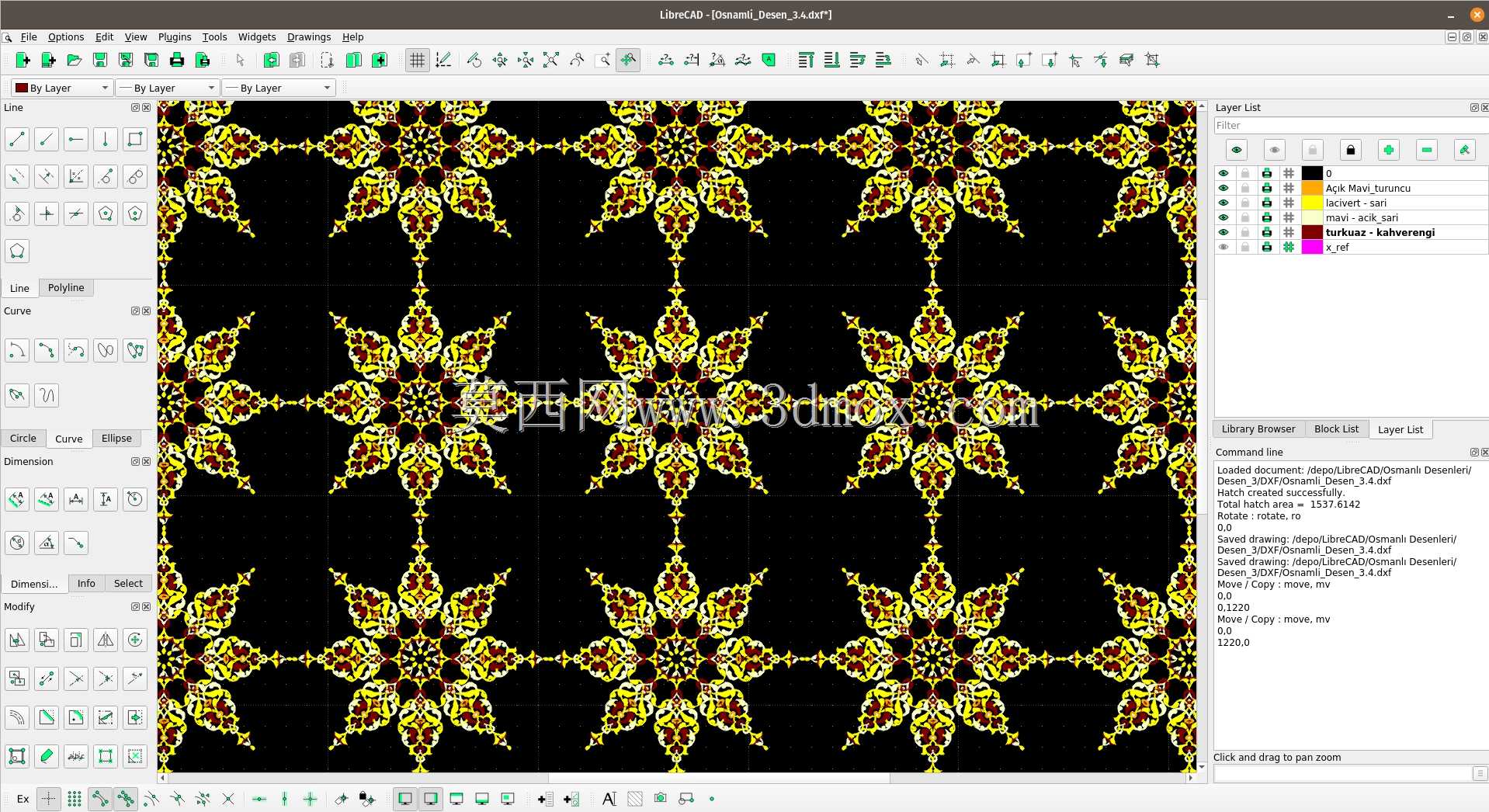This screenshot has width=1489, height=812.
Task: Click the hatch tool icon in bottom bar
Action: [x=635, y=799]
